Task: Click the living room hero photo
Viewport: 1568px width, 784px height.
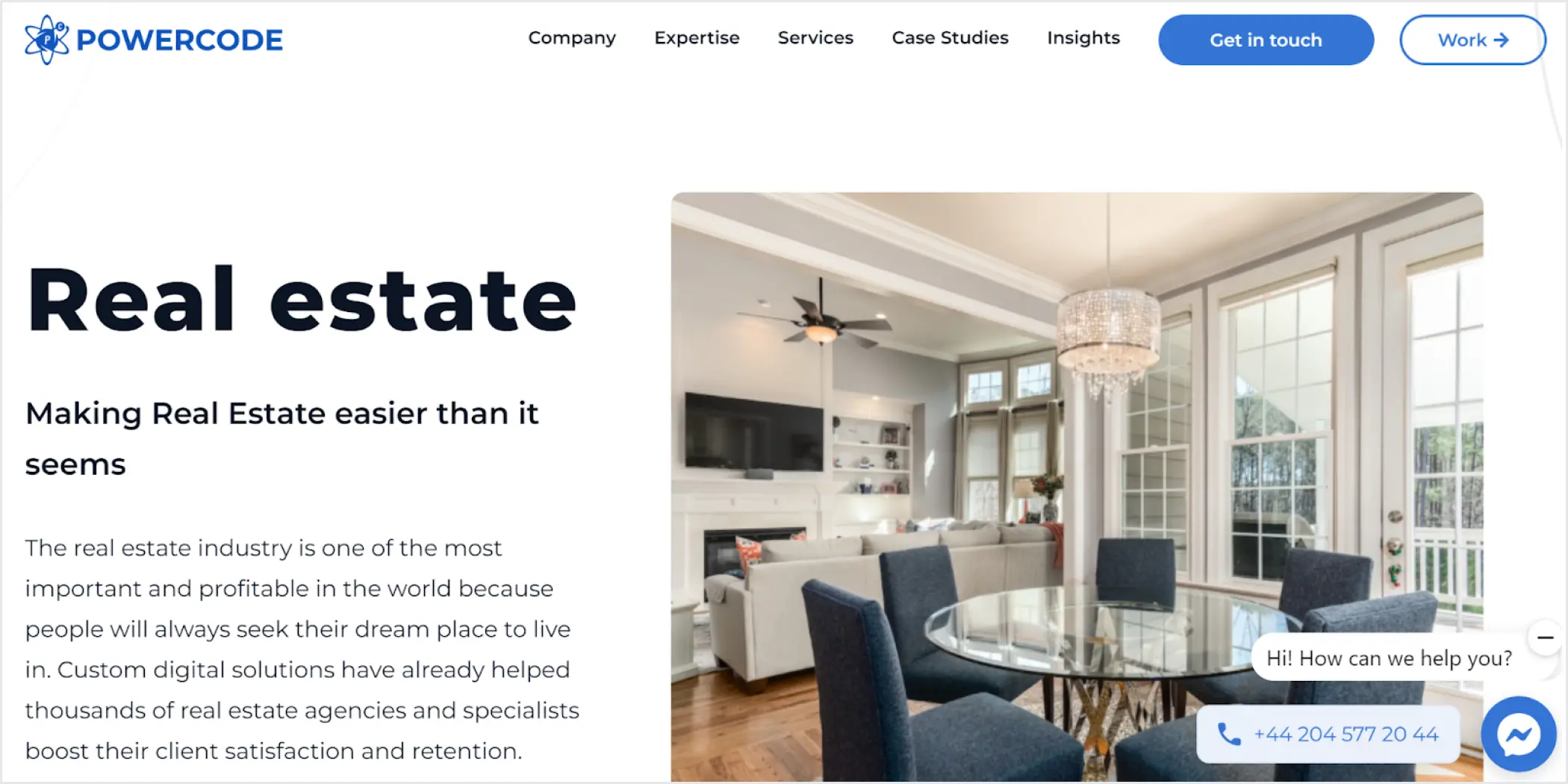Action: (1077, 487)
